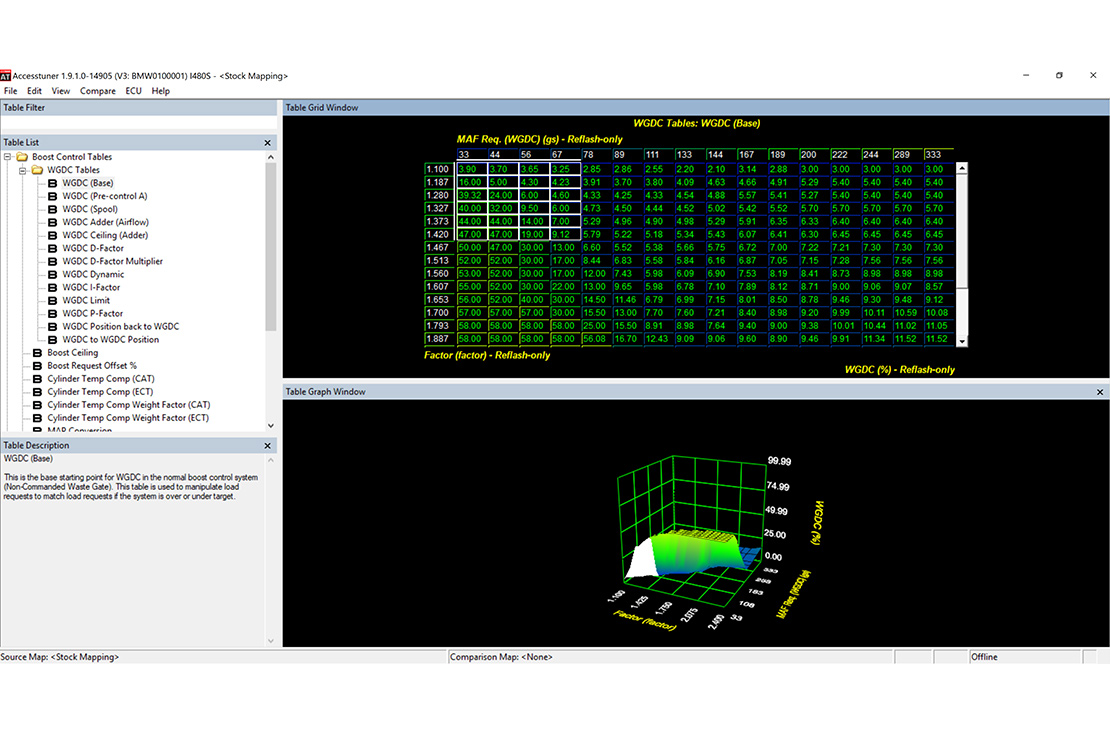Click the Cylinder Temp Comp (CAT) icon

click(x=38, y=379)
